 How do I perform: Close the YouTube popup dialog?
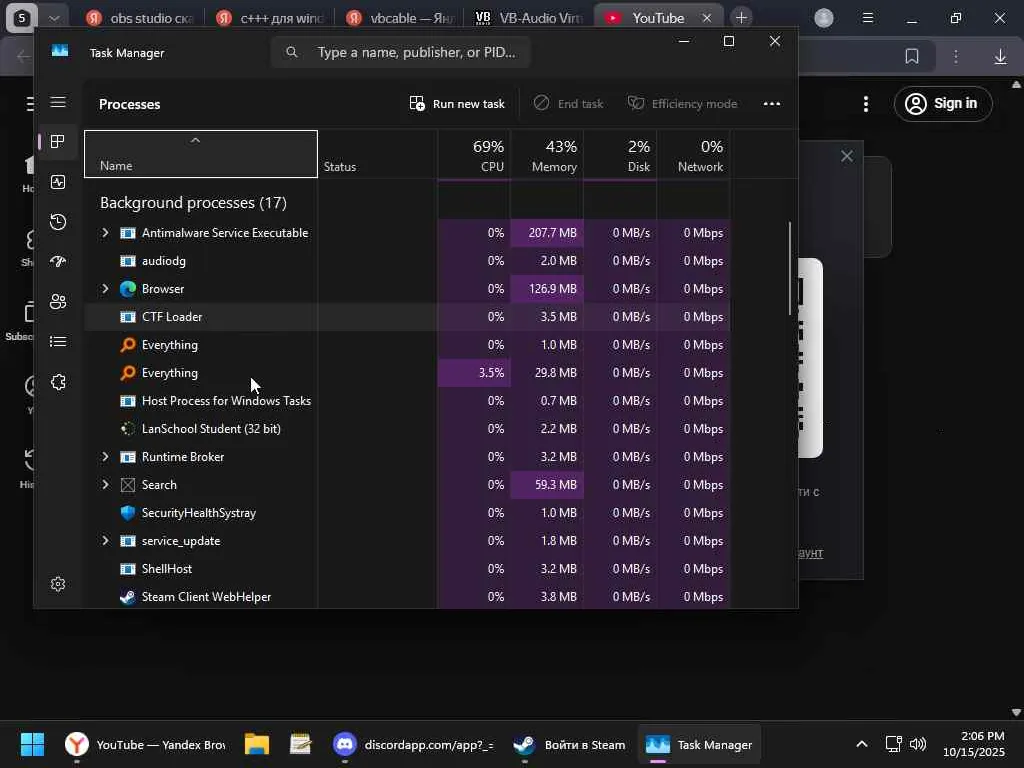click(847, 156)
